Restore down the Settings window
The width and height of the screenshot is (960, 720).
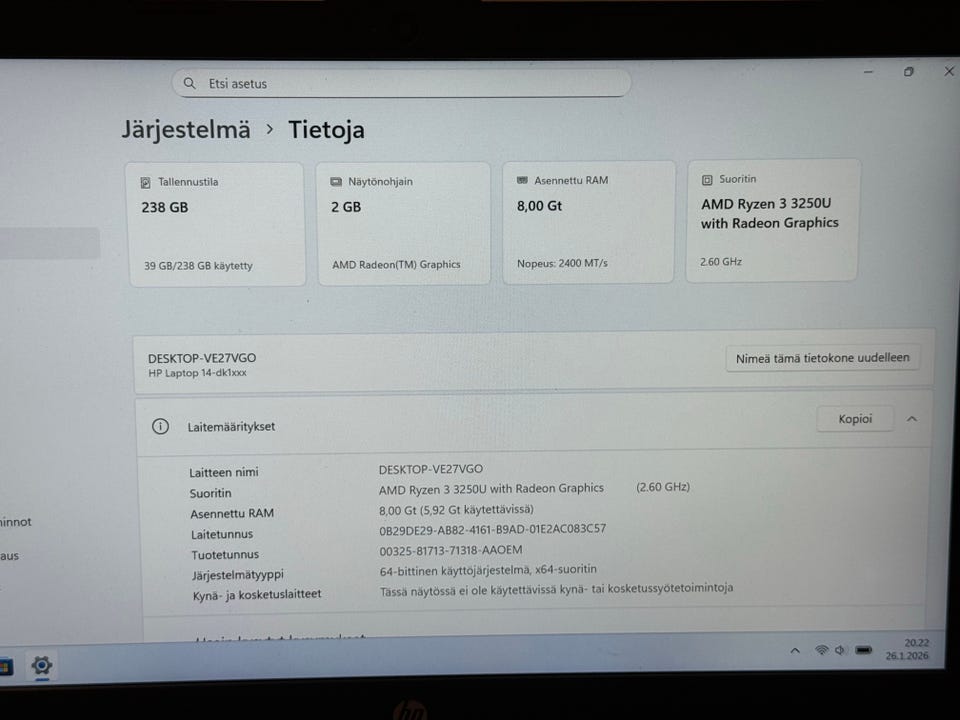click(909, 72)
